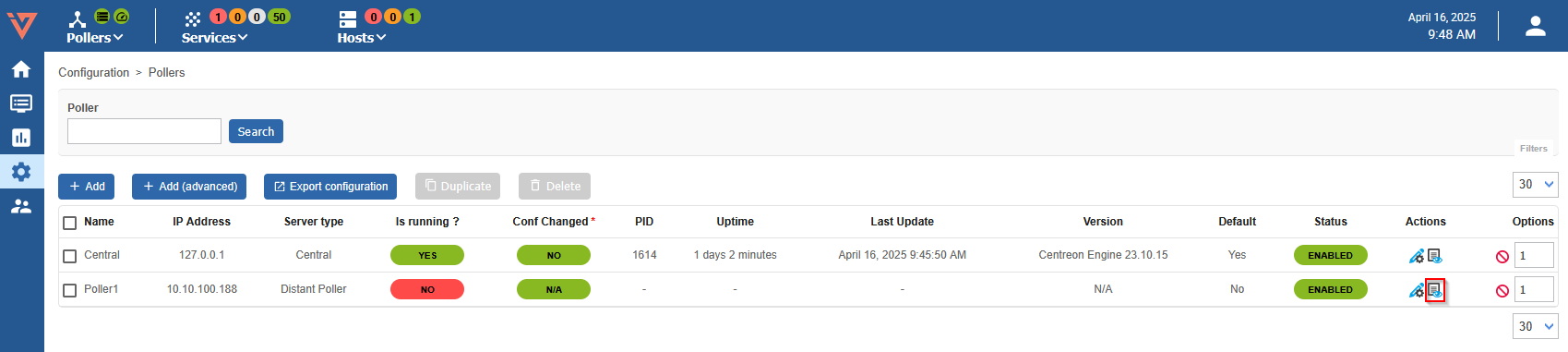Check the Central row checkbox
The image size is (1568, 352).
[69, 256]
